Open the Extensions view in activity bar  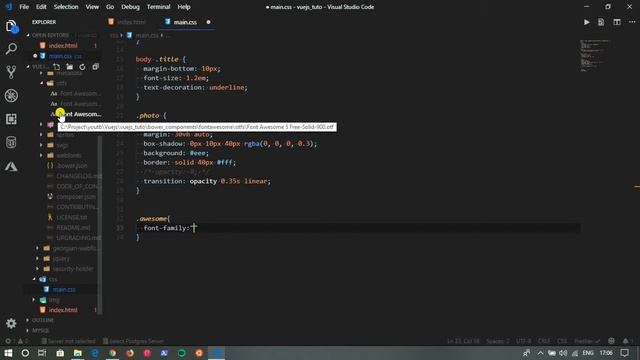coord(11,119)
